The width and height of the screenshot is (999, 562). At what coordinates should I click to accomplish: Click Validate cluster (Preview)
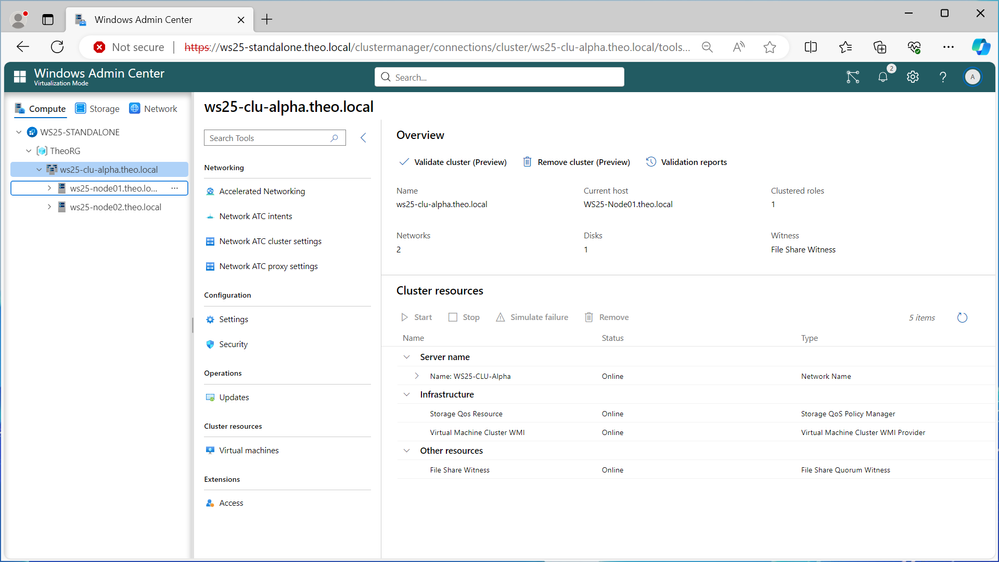(453, 162)
